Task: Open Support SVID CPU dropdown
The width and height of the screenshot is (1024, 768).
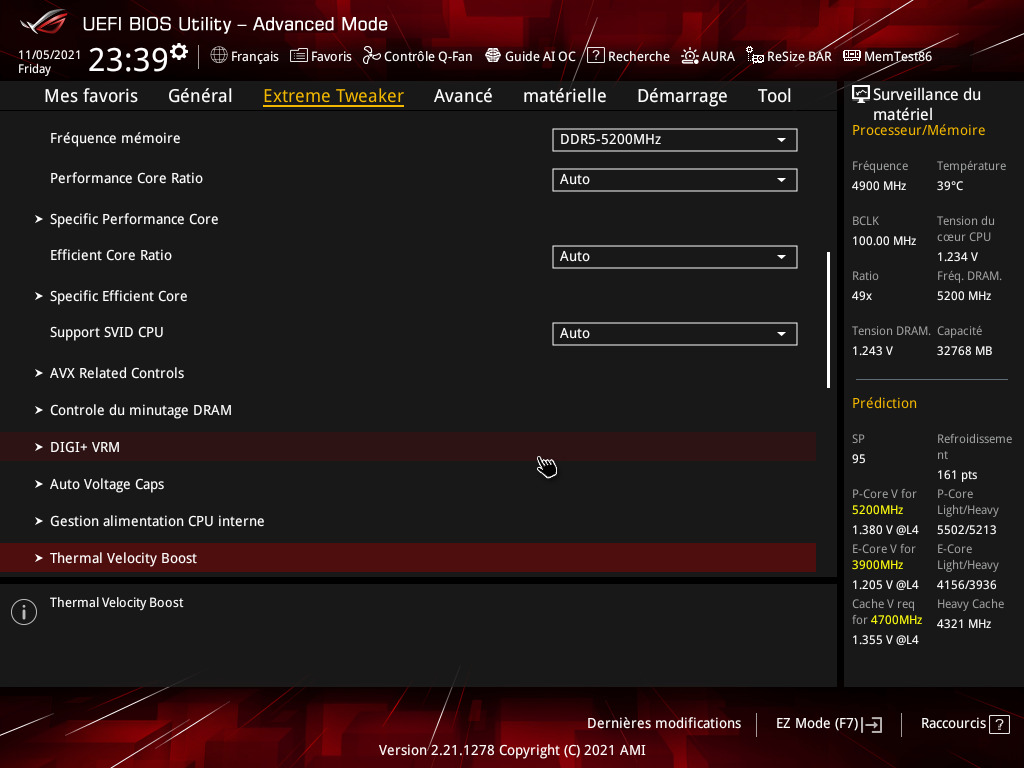Action: click(674, 334)
